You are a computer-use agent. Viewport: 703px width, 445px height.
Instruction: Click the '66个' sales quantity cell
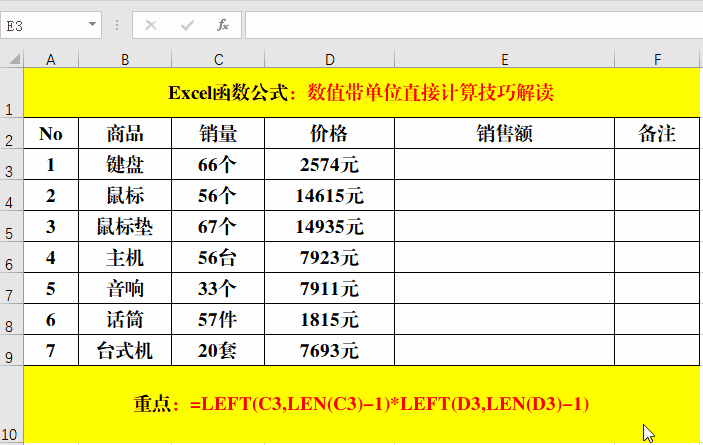(218, 164)
